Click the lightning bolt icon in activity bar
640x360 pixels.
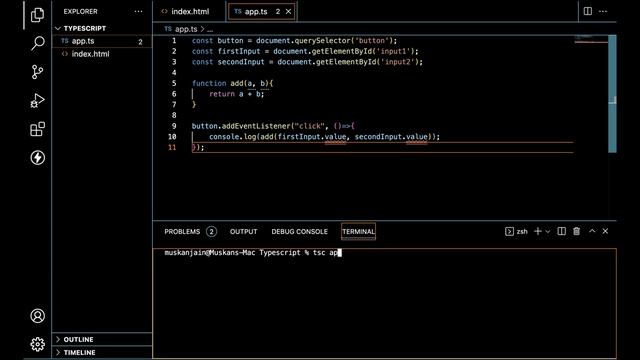point(38,158)
